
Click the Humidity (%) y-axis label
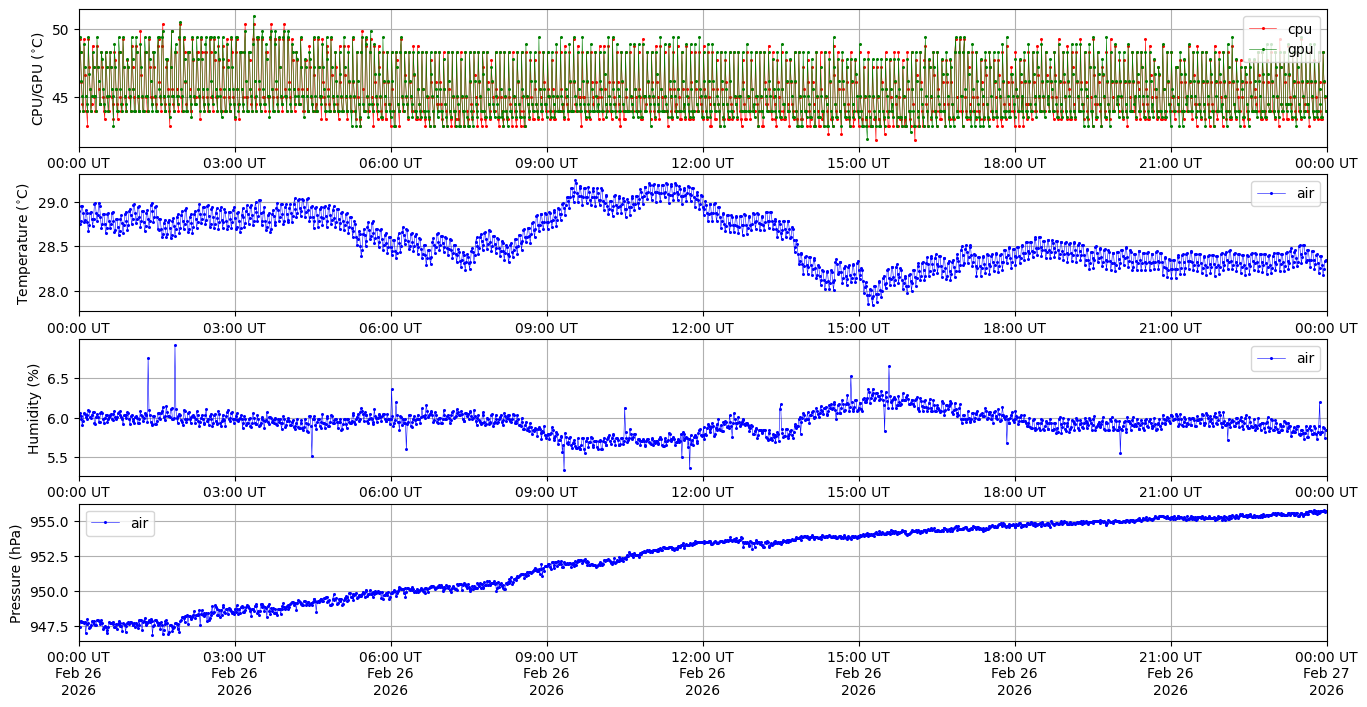tap(33, 408)
